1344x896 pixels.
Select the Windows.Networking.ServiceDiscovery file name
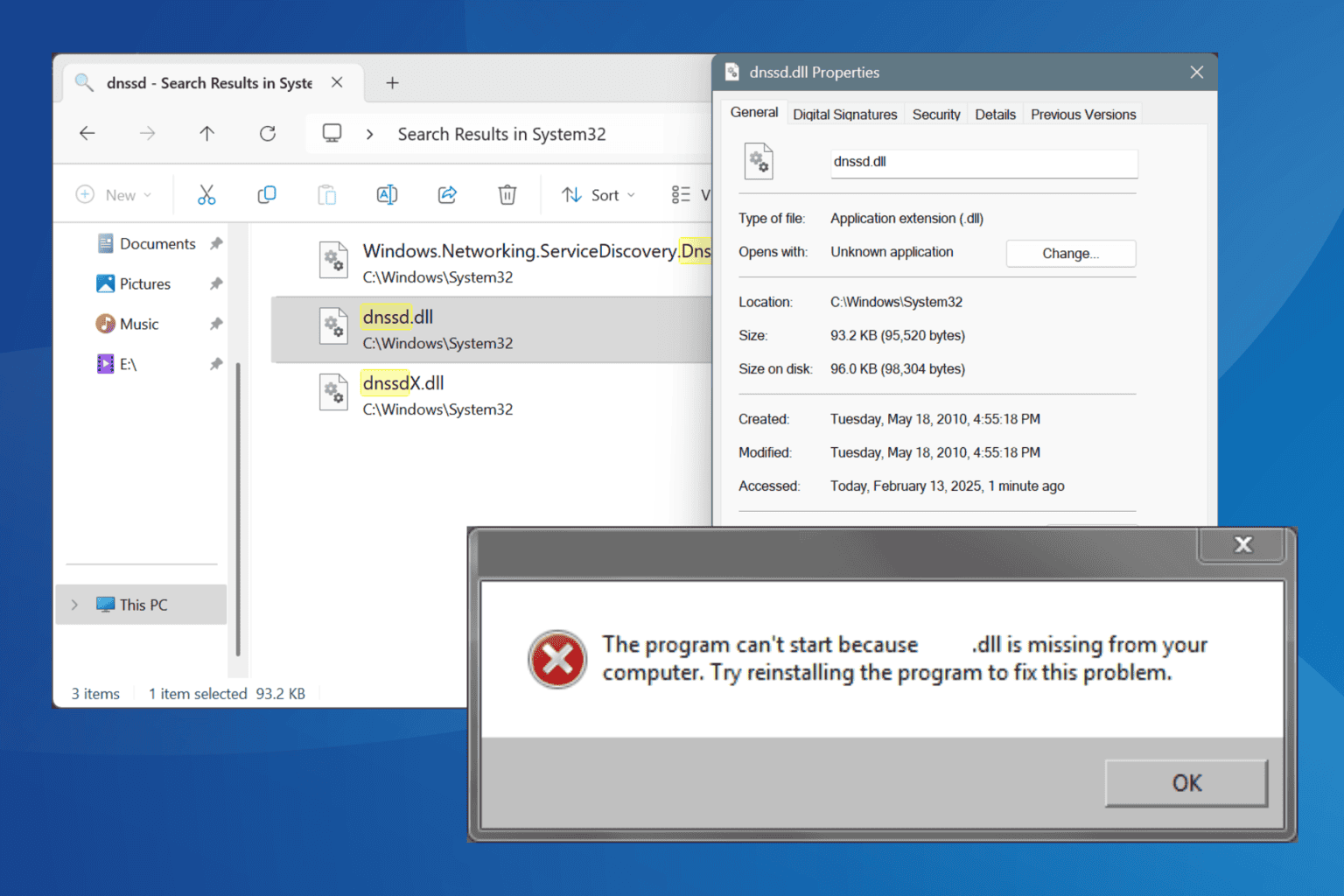pyautogui.click(x=536, y=251)
